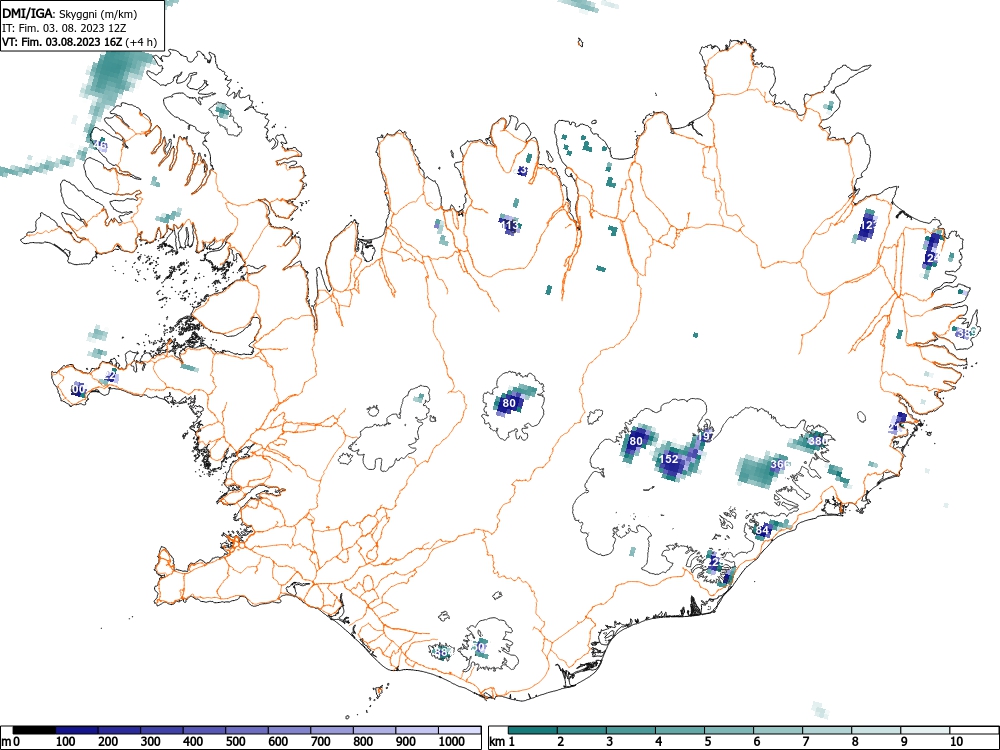
Task: Pick the black swatch in the metre legend
Action: (34, 730)
